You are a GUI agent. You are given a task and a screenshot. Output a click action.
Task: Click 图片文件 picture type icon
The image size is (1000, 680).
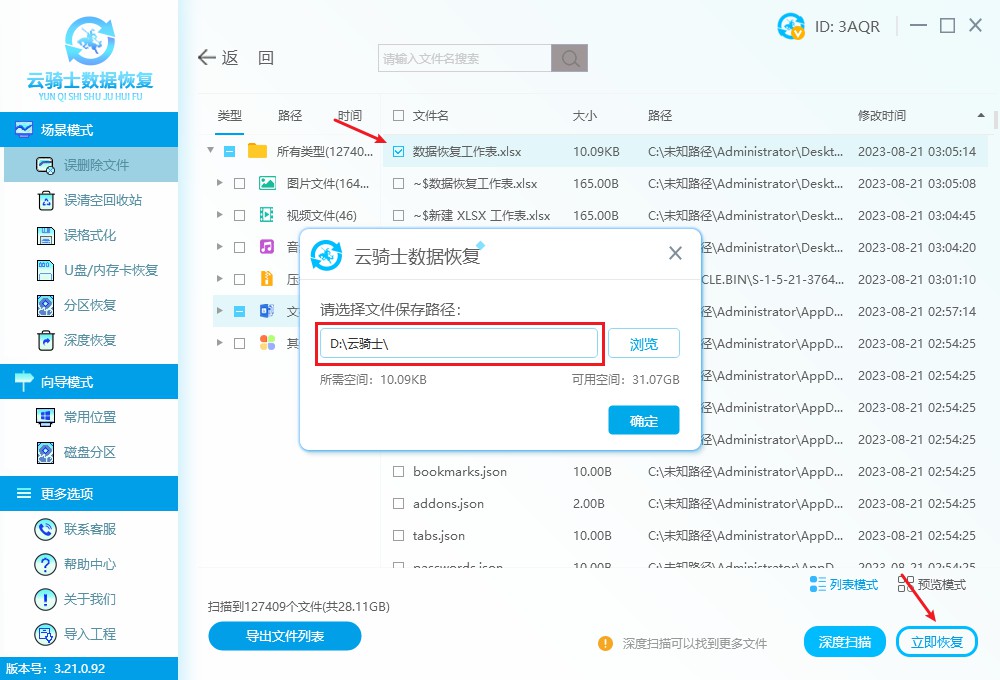point(267,184)
